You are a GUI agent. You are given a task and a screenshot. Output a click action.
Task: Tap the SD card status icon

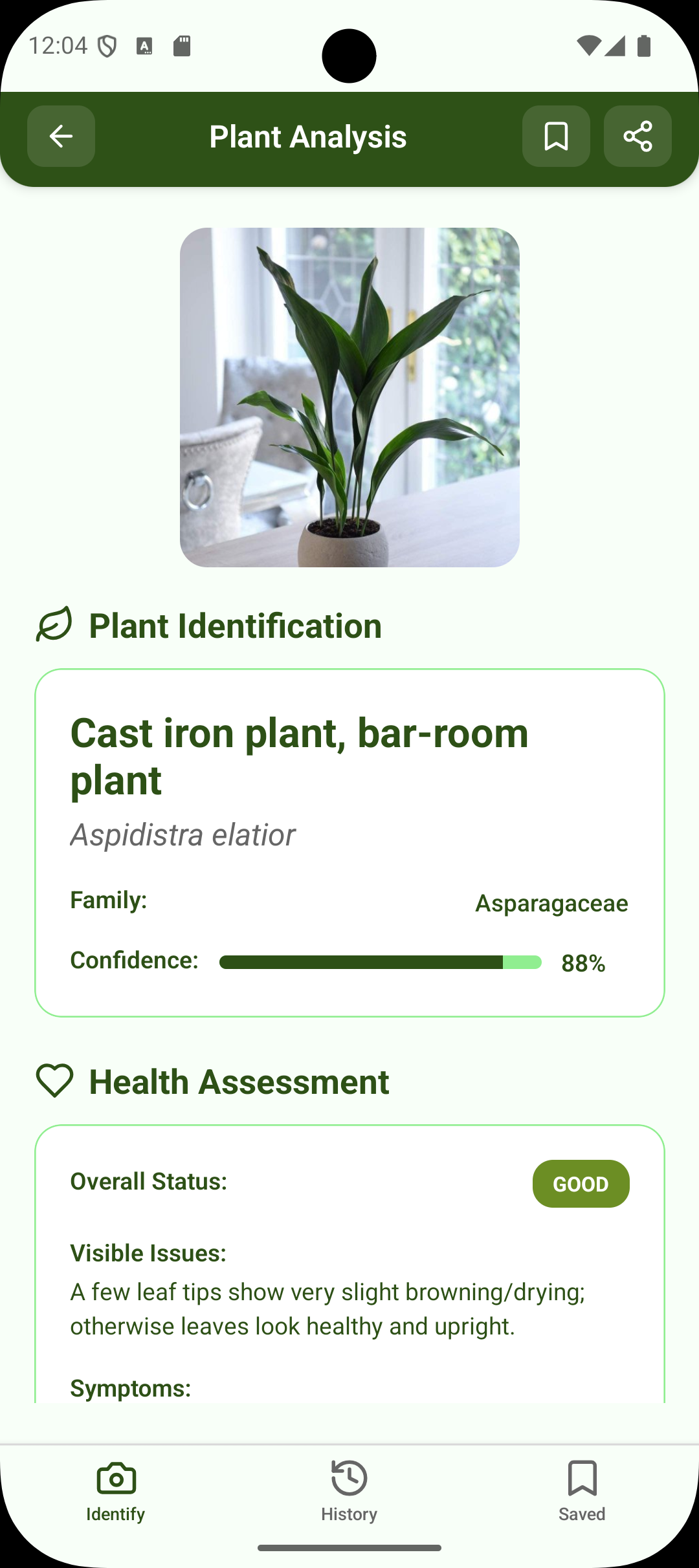click(182, 46)
